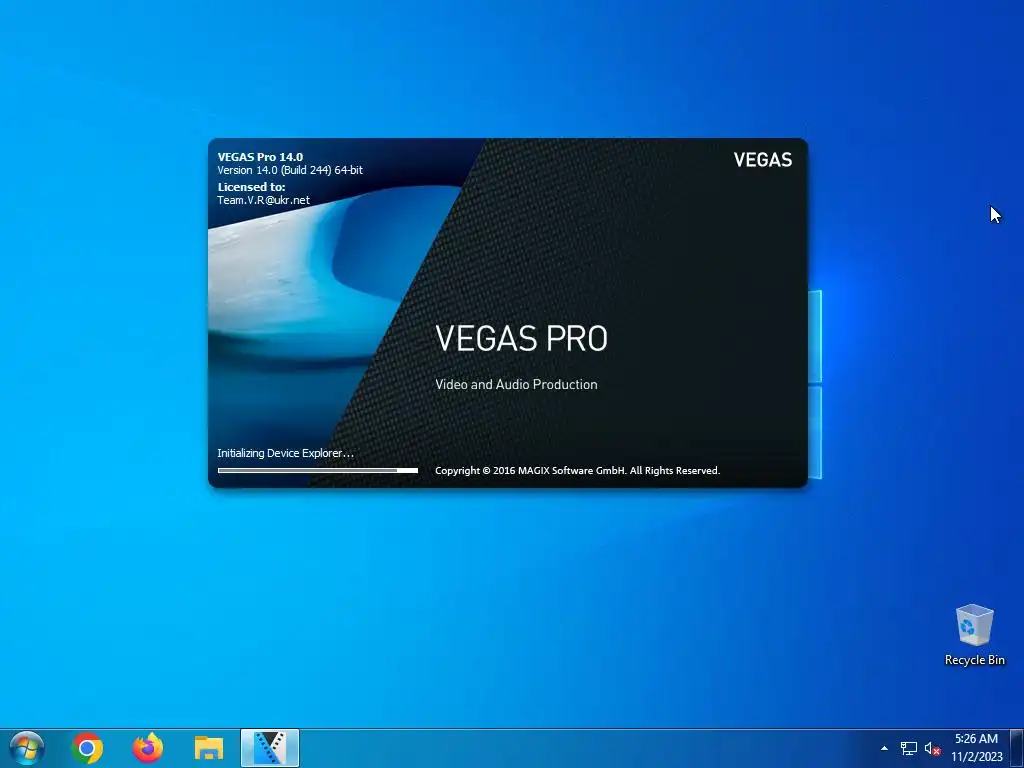Open the Windows Start menu orb

click(x=27, y=748)
